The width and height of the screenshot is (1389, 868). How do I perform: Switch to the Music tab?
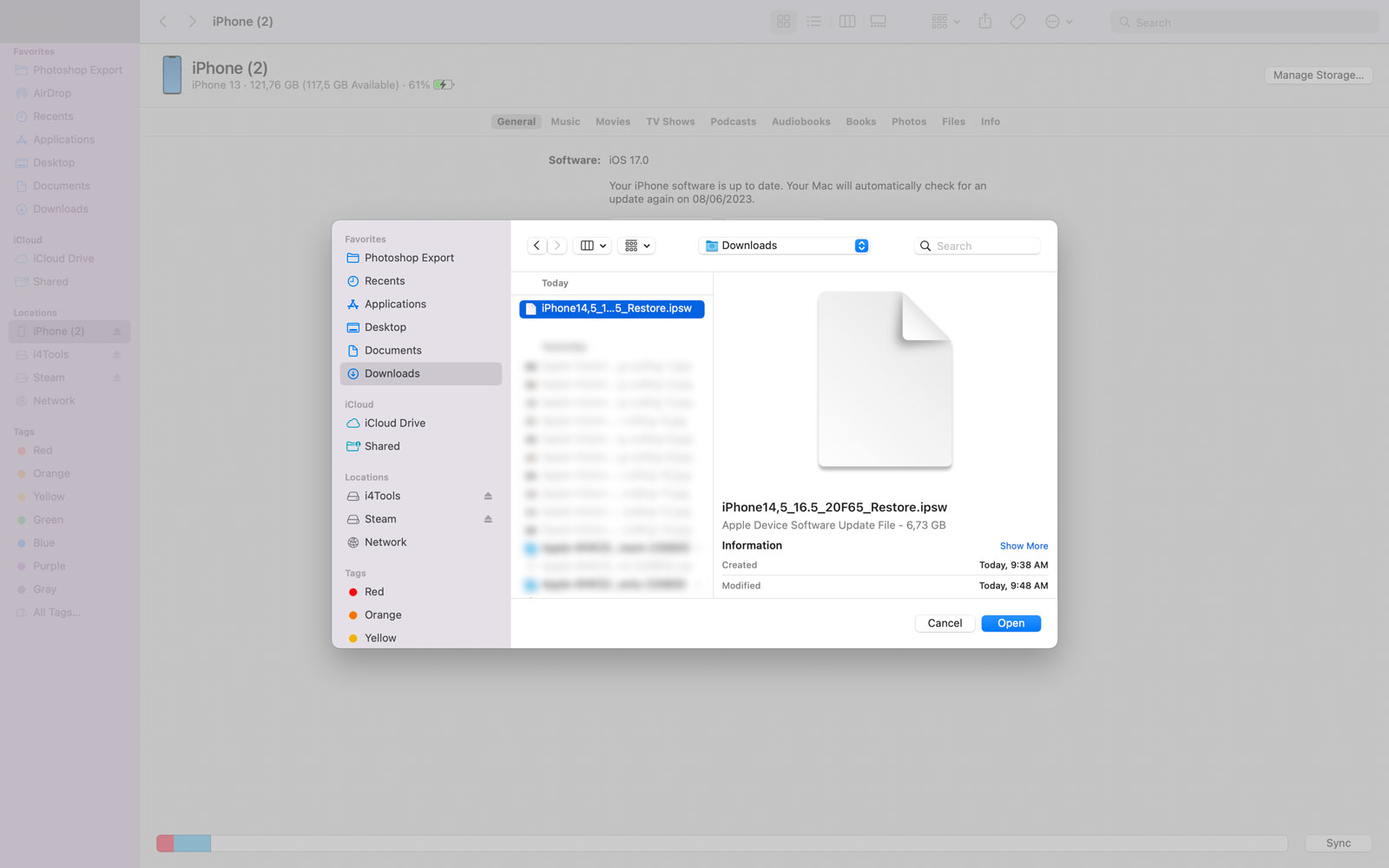click(x=565, y=122)
